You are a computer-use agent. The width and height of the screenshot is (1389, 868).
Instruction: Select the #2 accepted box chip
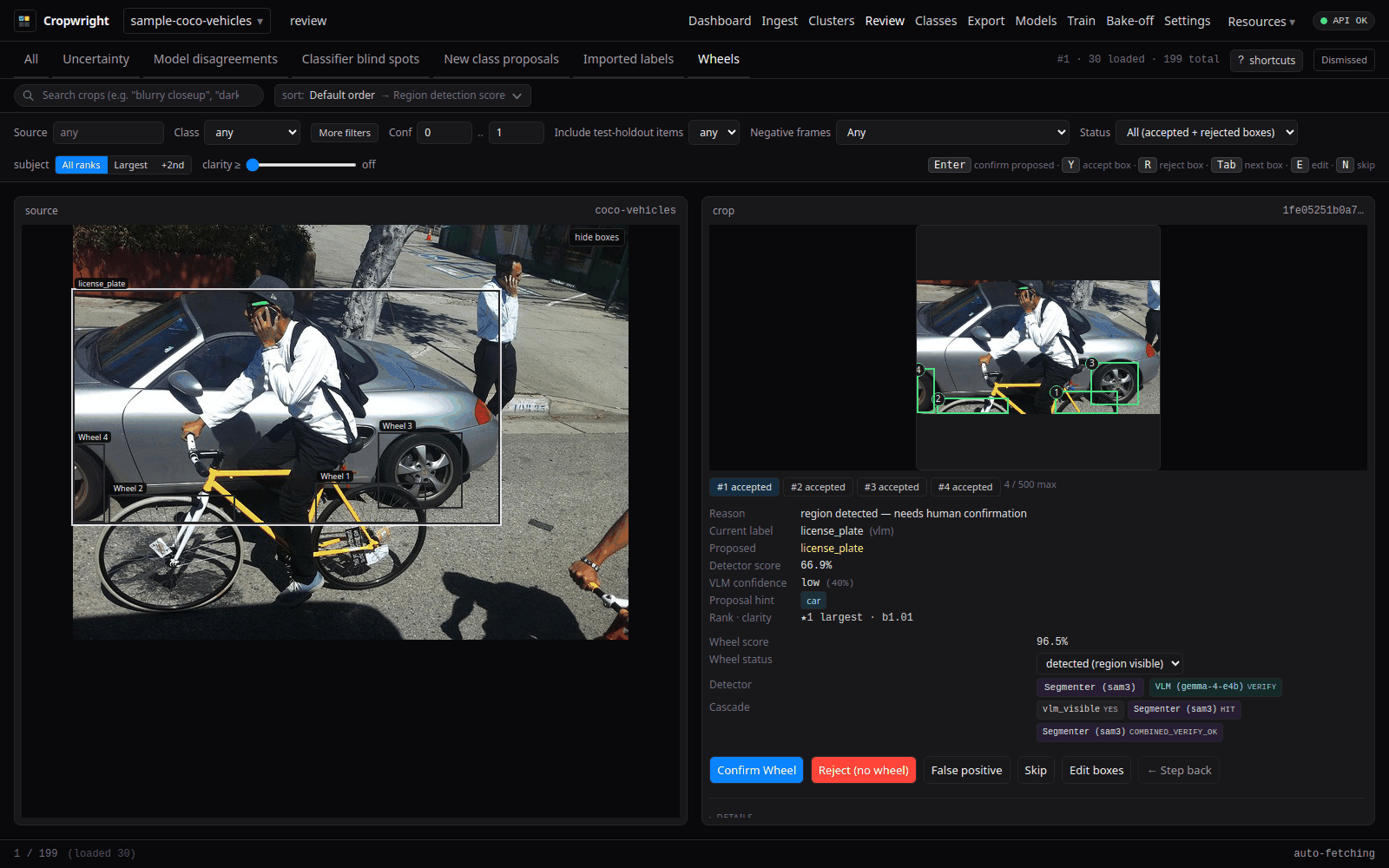coord(818,487)
